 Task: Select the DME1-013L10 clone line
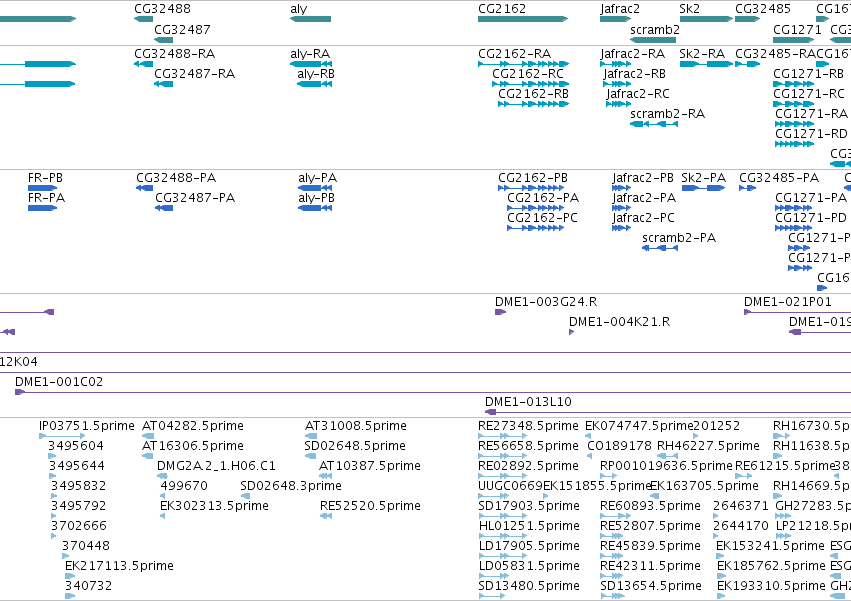click(x=668, y=412)
